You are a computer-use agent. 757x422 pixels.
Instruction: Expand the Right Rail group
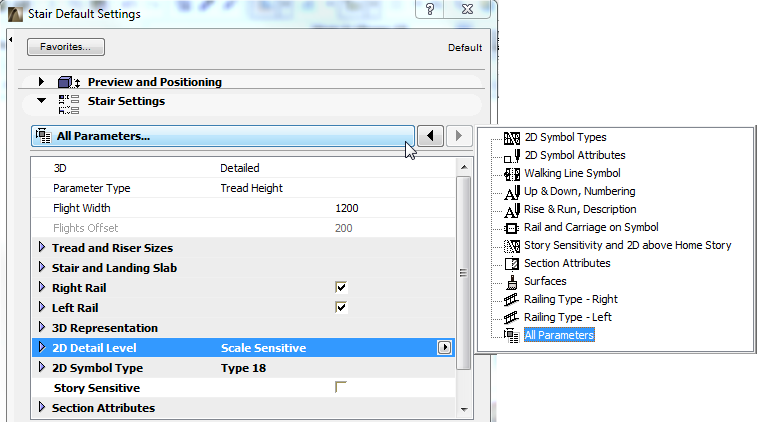click(42, 287)
